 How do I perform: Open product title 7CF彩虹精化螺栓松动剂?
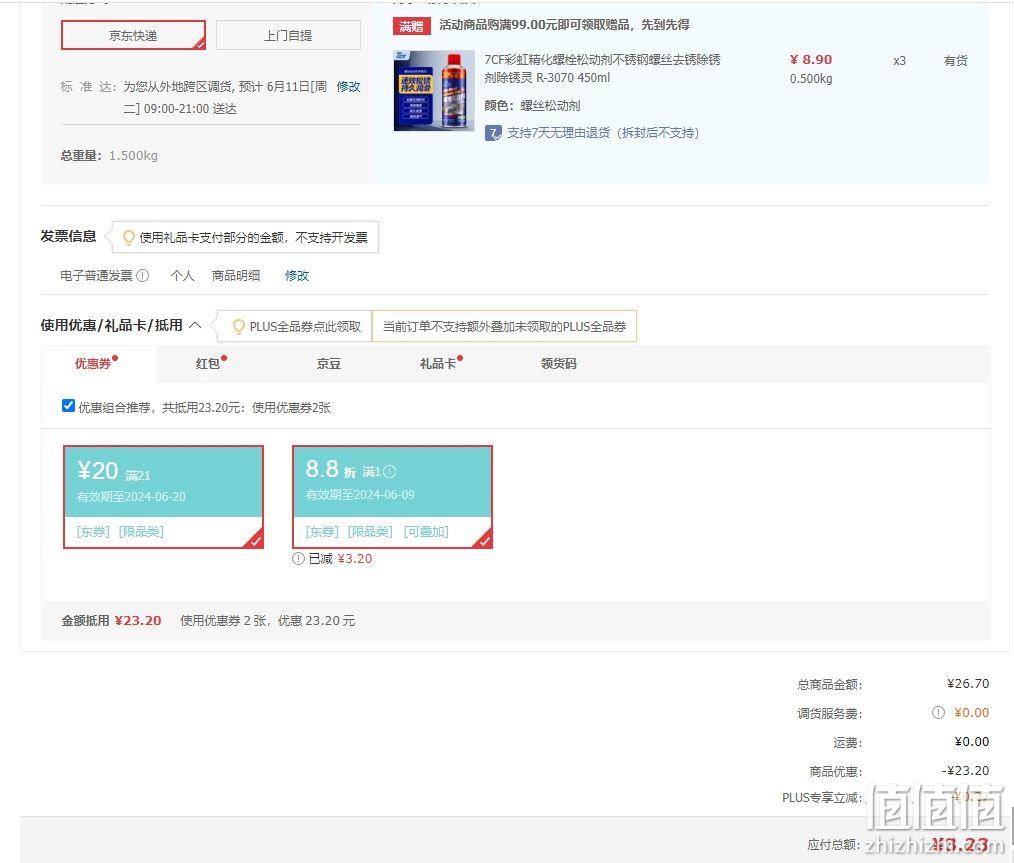[602, 69]
